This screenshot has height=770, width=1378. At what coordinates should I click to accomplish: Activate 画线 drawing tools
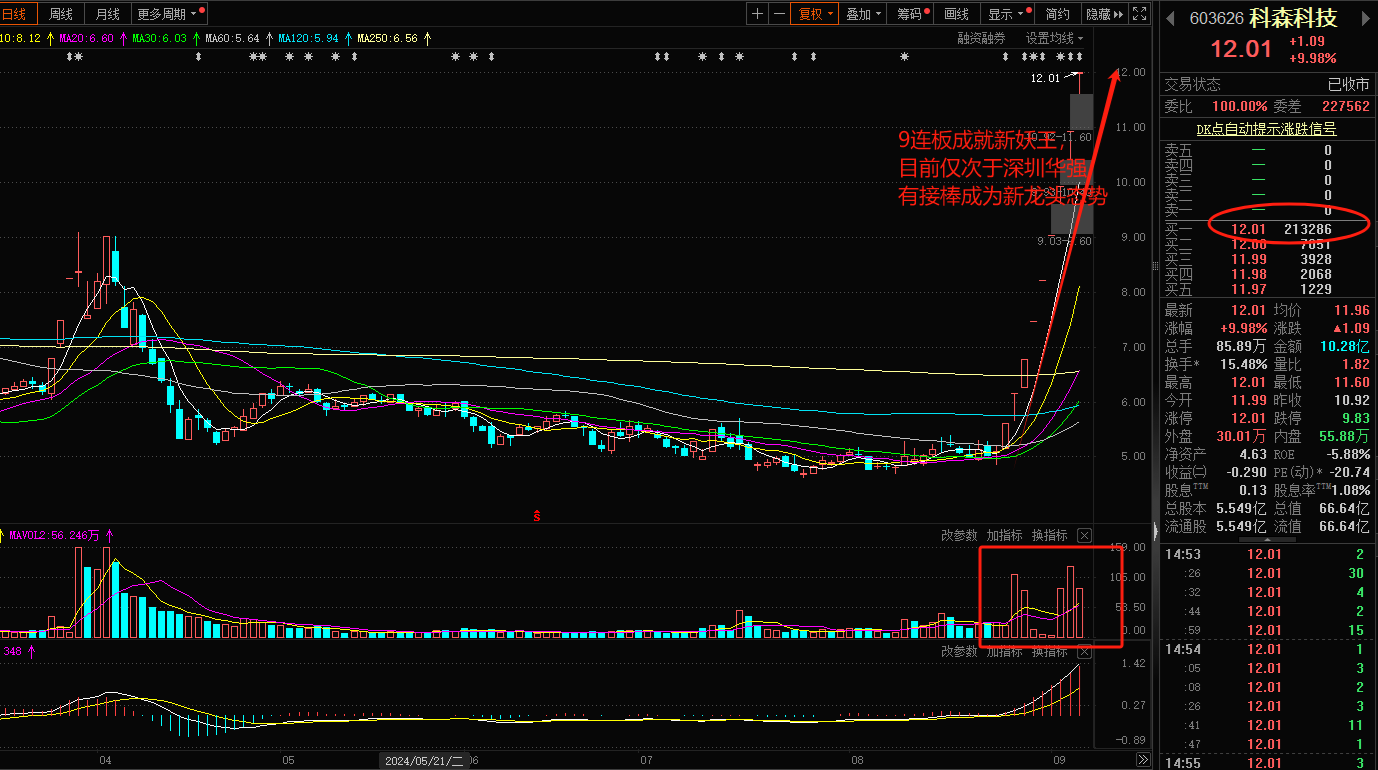point(957,13)
